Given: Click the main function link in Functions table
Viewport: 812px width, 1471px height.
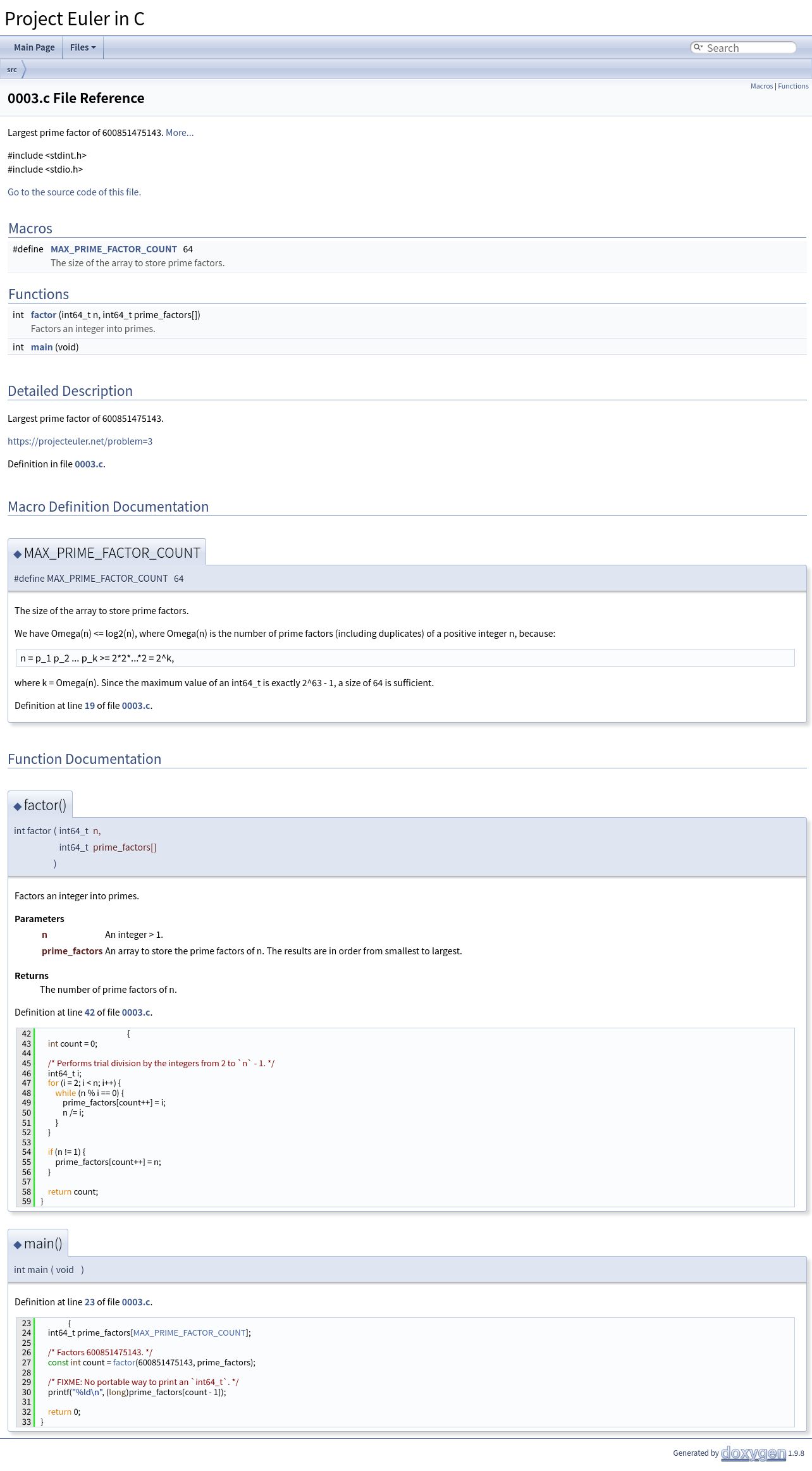Looking at the screenshot, I should (42, 347).
